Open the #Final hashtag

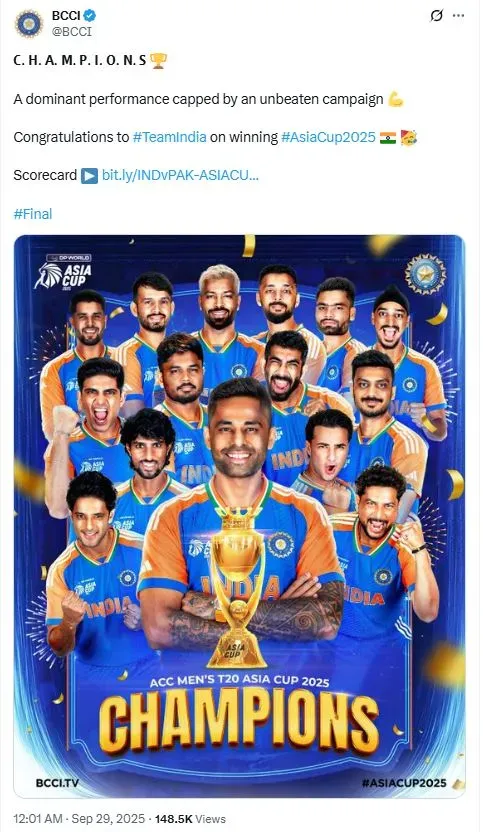click(x=33, y=214)
